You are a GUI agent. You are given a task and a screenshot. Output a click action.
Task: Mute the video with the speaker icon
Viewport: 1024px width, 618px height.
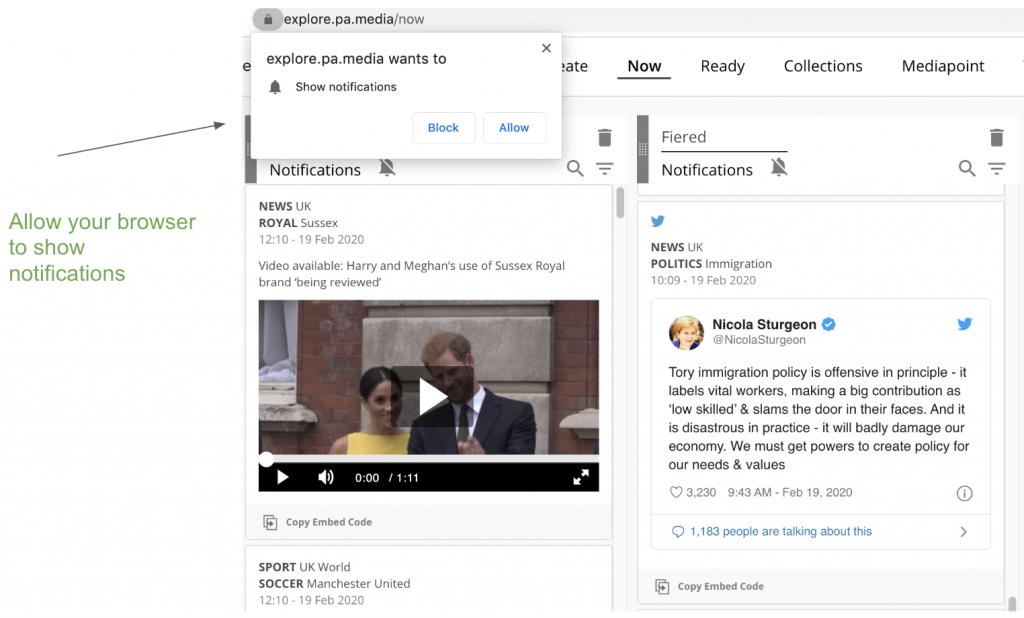point(326,477)
